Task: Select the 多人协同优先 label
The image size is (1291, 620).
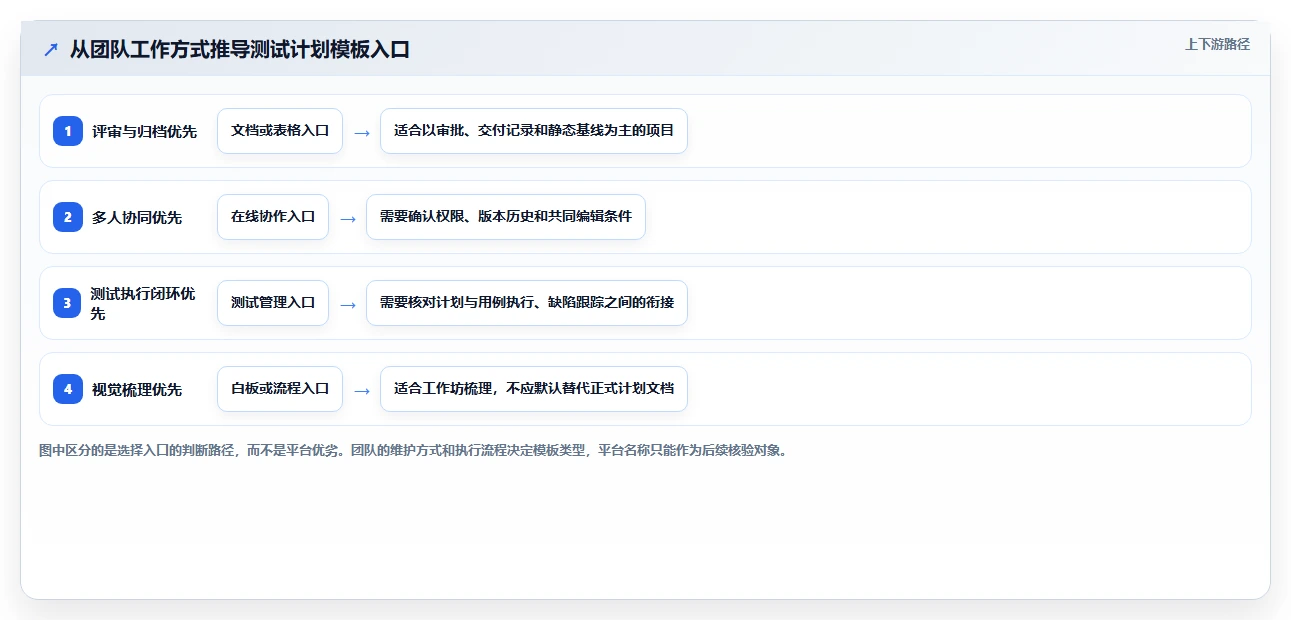Action: click(137, 218)
